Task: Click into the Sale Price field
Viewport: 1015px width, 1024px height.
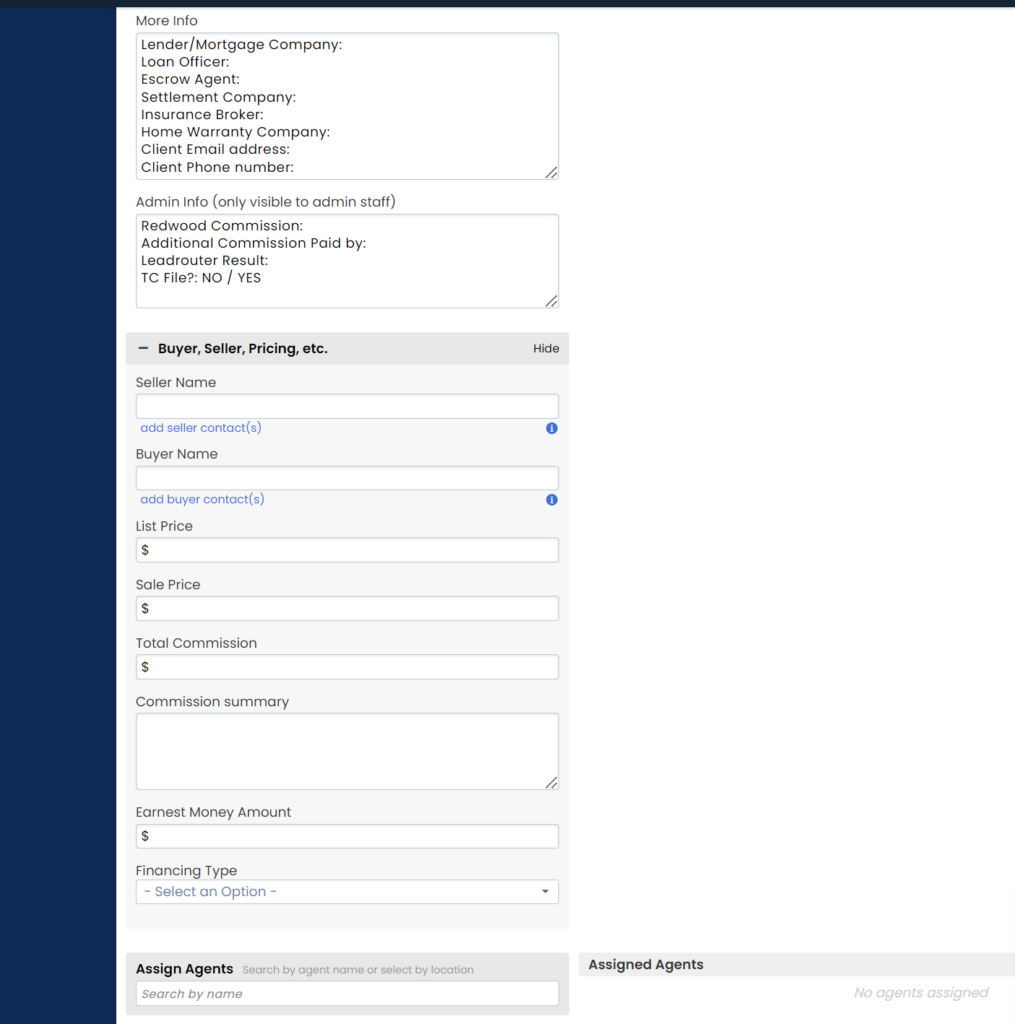Action: point(347,609)
